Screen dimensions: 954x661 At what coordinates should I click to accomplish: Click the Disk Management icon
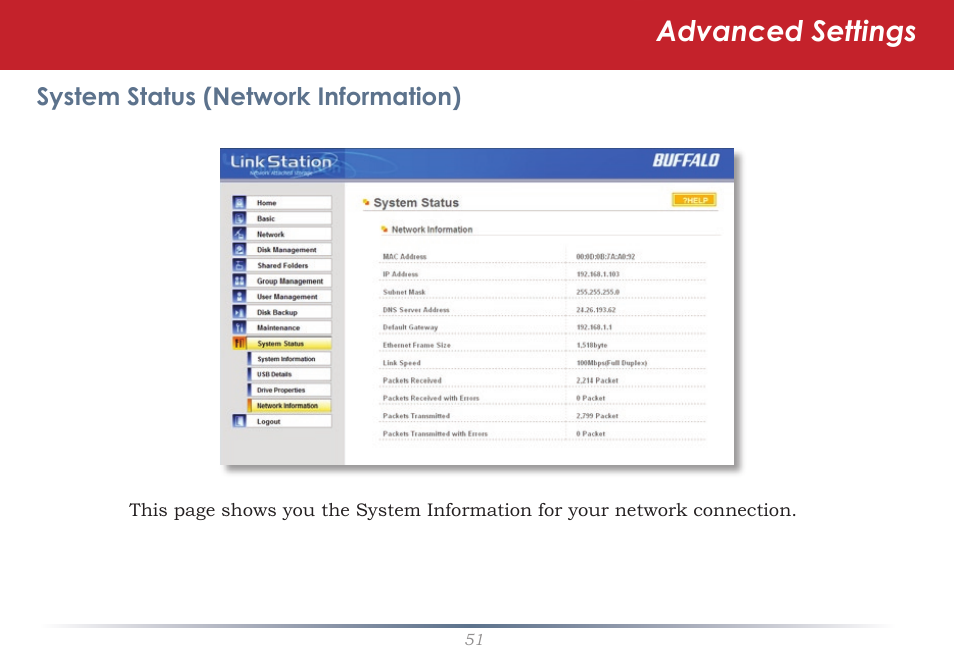click(x=239, y=250)
